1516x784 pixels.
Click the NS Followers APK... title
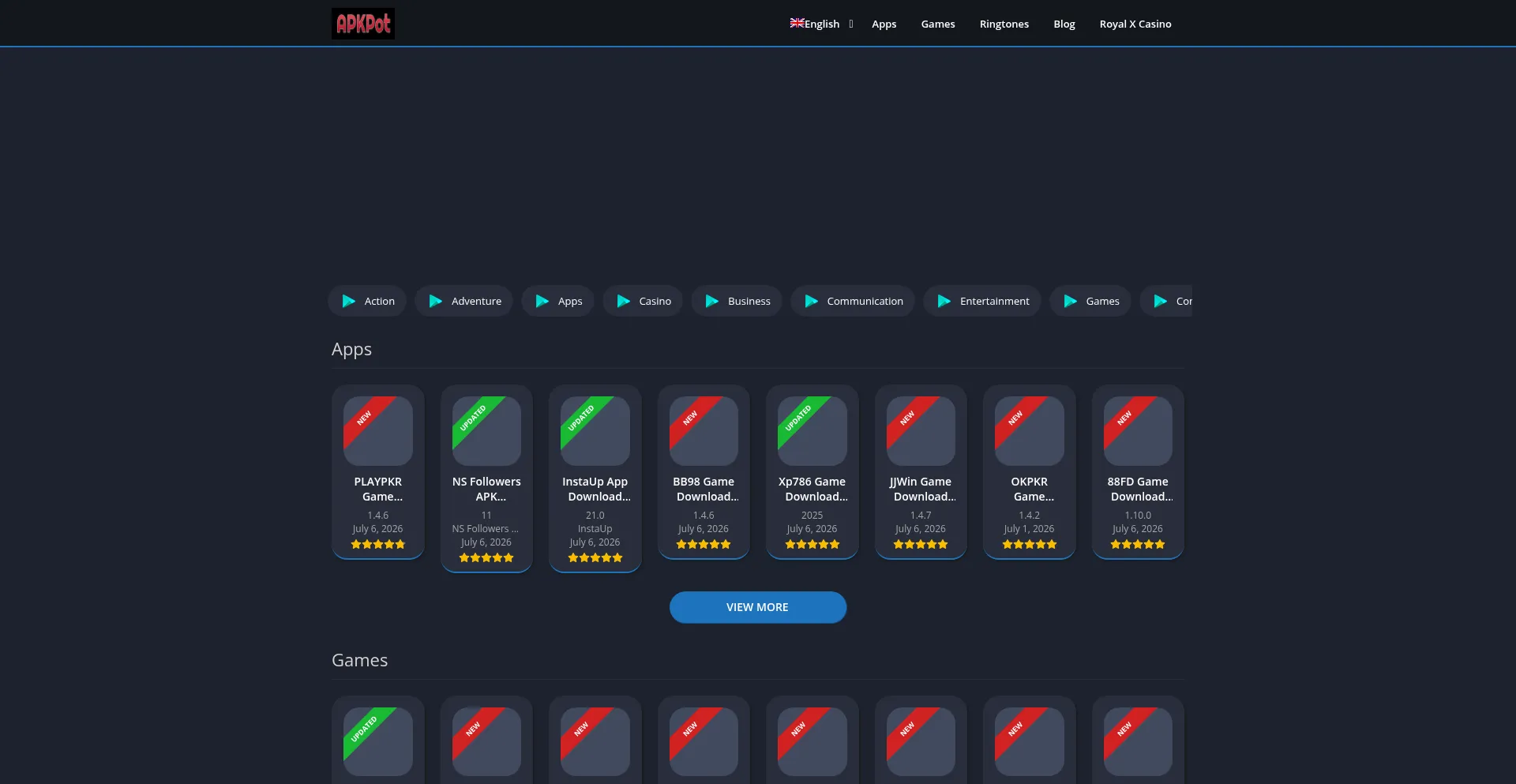(x=486, y=489)
